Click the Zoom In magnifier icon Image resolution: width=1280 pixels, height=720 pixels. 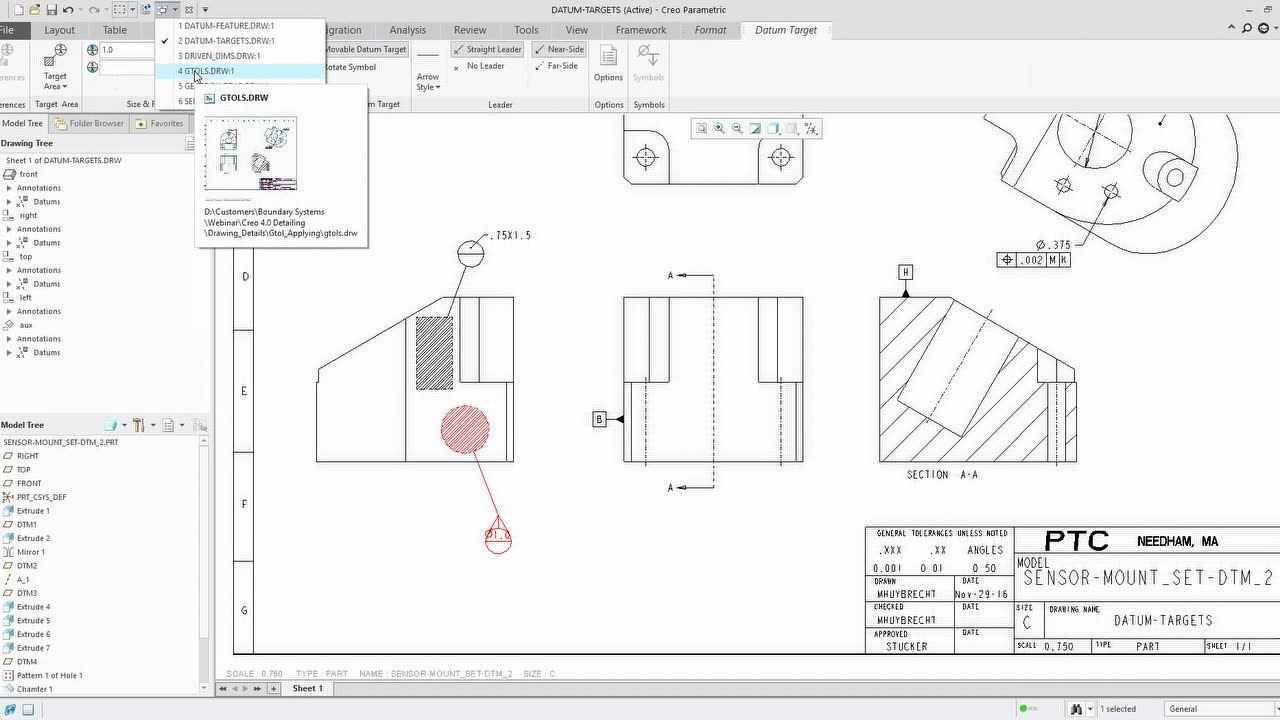[x=719, y=128]
